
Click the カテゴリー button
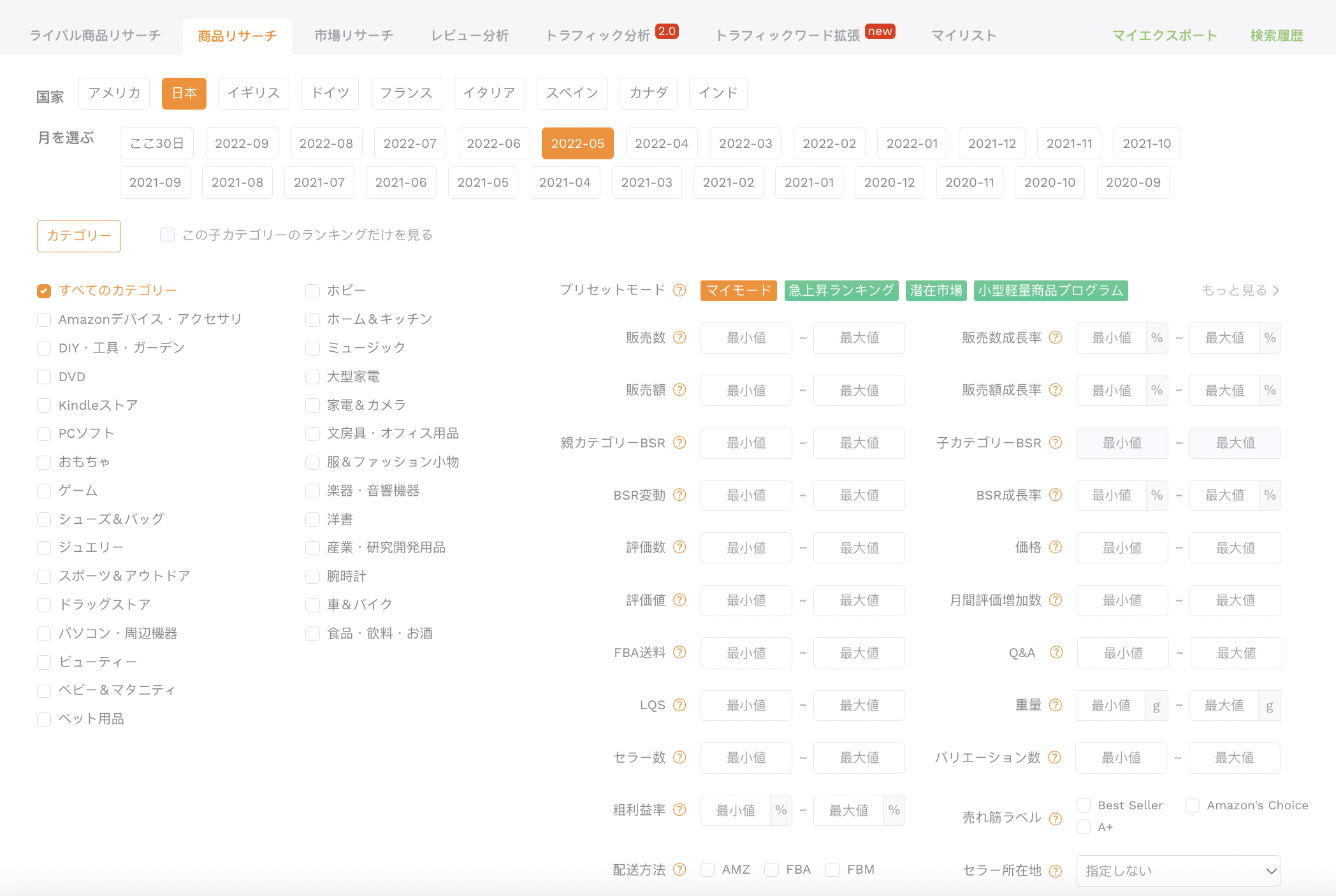(79, 236)
